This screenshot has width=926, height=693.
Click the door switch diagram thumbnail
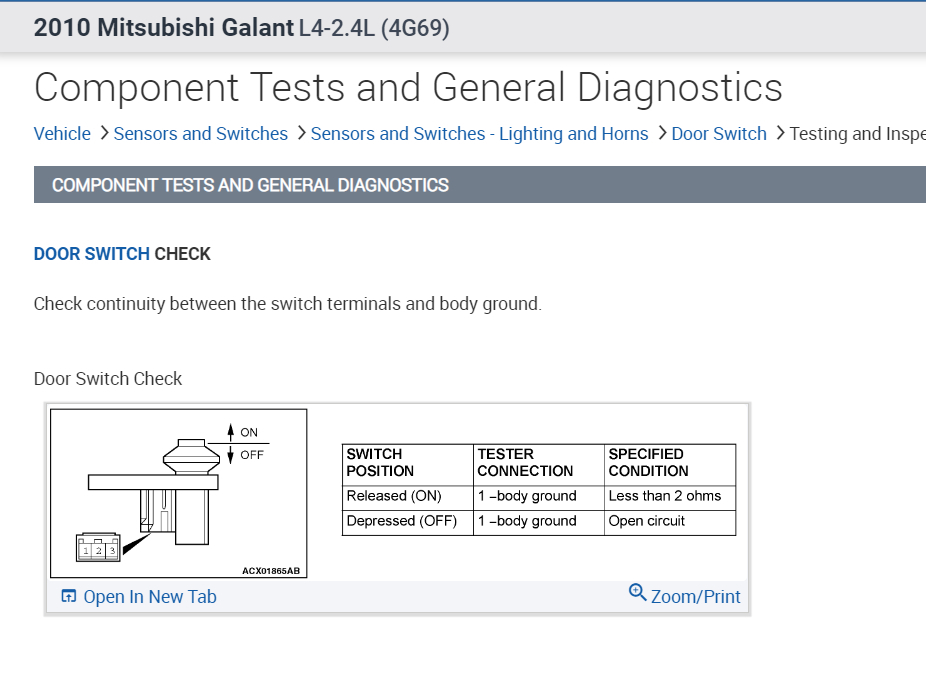[179, 493]
